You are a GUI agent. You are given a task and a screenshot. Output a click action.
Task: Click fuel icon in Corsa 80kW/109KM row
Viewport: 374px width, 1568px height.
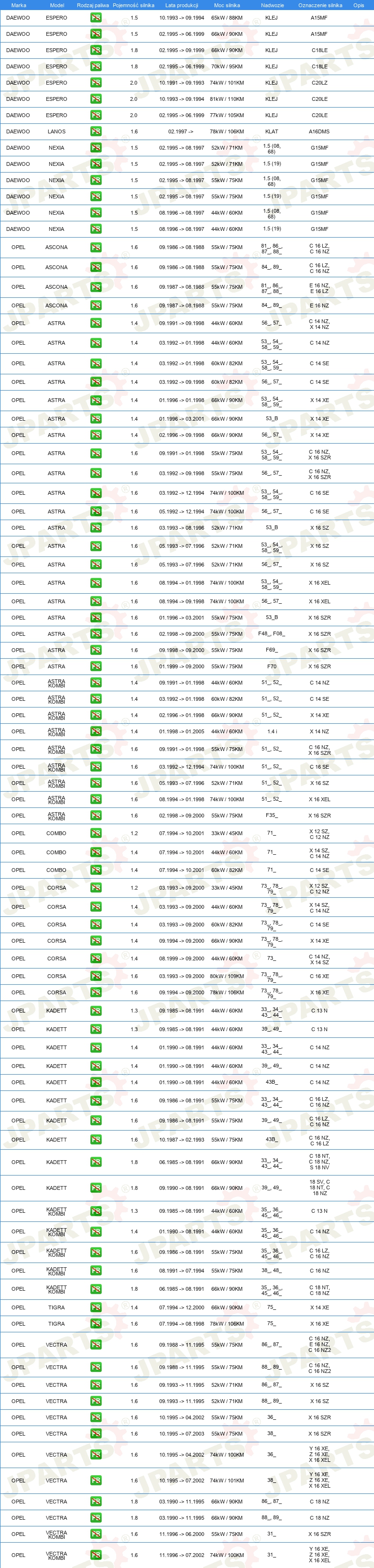[x=96, y=976]
